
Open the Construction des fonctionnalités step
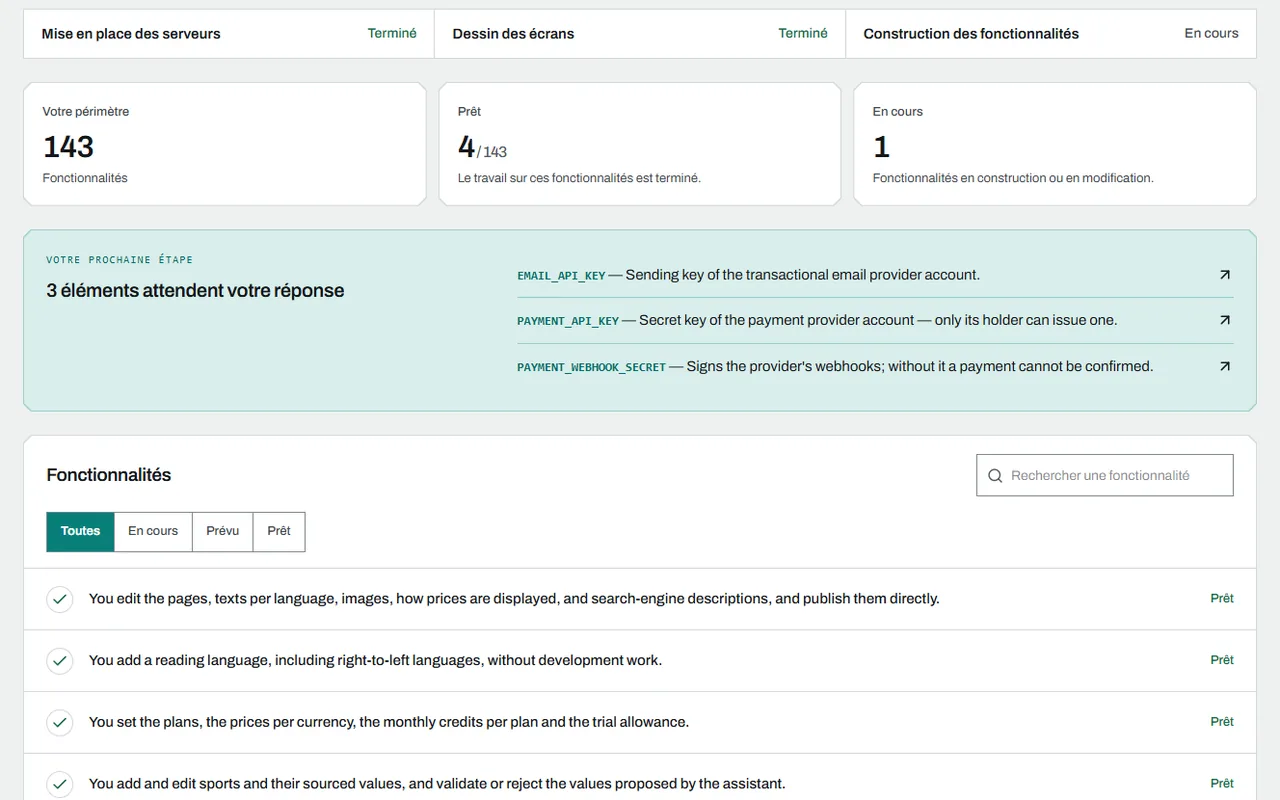1051,34
